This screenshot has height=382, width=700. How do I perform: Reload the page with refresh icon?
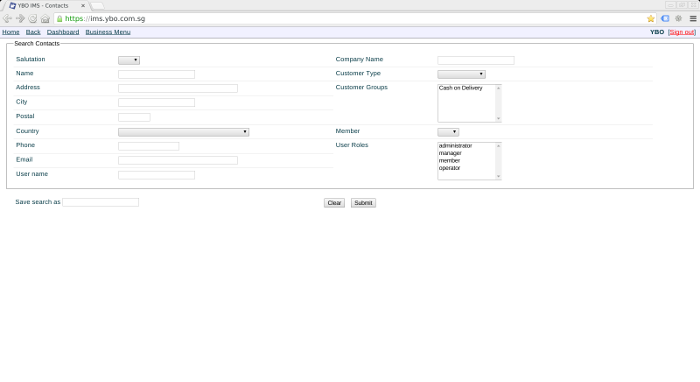[33, 19]
